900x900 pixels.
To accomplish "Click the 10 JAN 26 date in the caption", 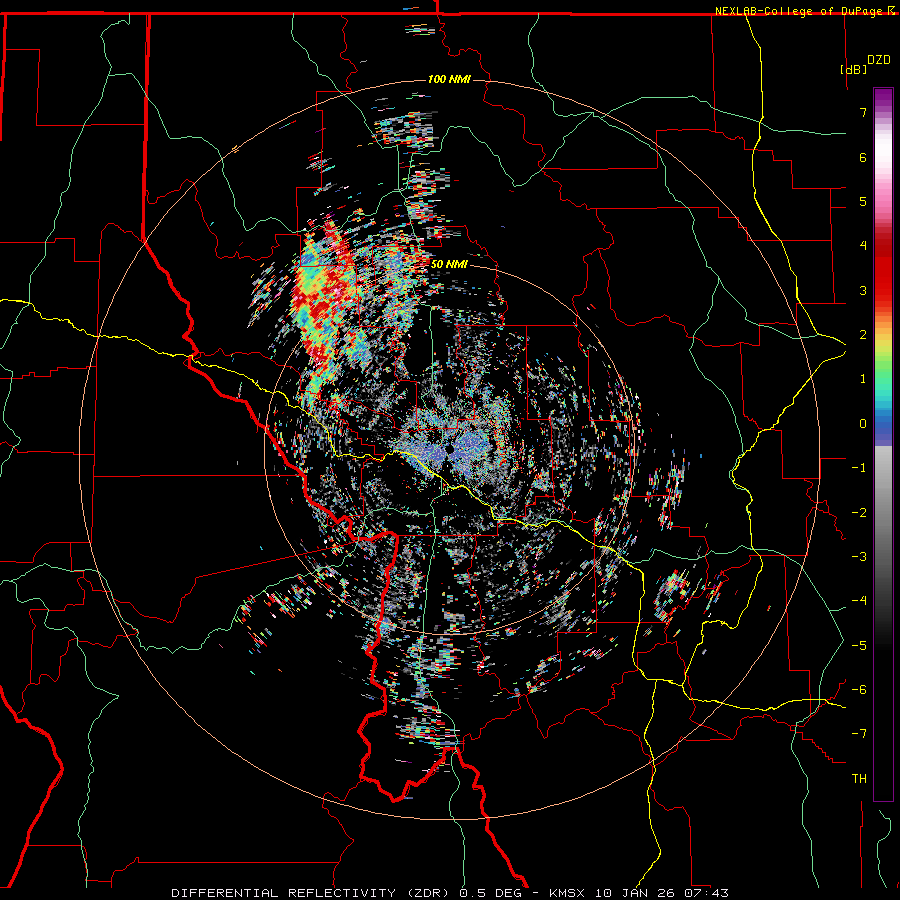I will (x=635, y=893).
